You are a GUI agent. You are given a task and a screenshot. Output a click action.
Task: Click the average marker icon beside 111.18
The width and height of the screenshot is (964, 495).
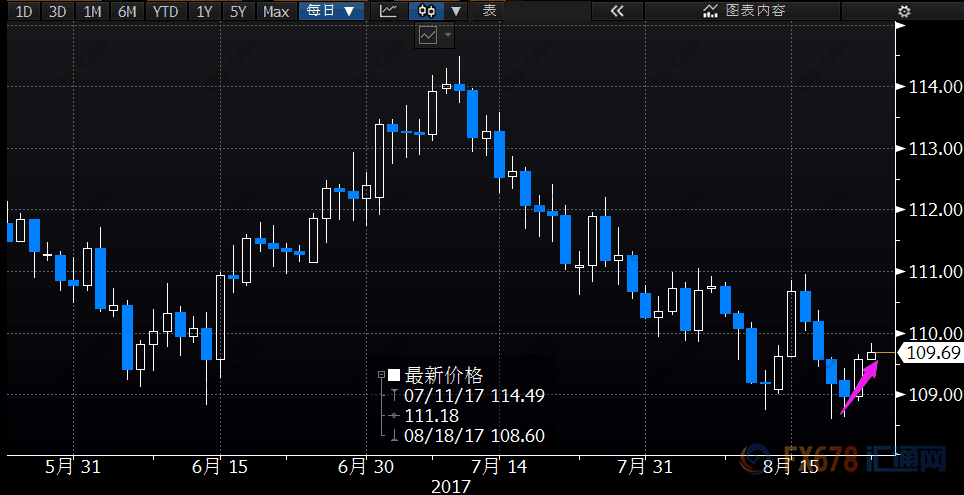click(395, 416)
